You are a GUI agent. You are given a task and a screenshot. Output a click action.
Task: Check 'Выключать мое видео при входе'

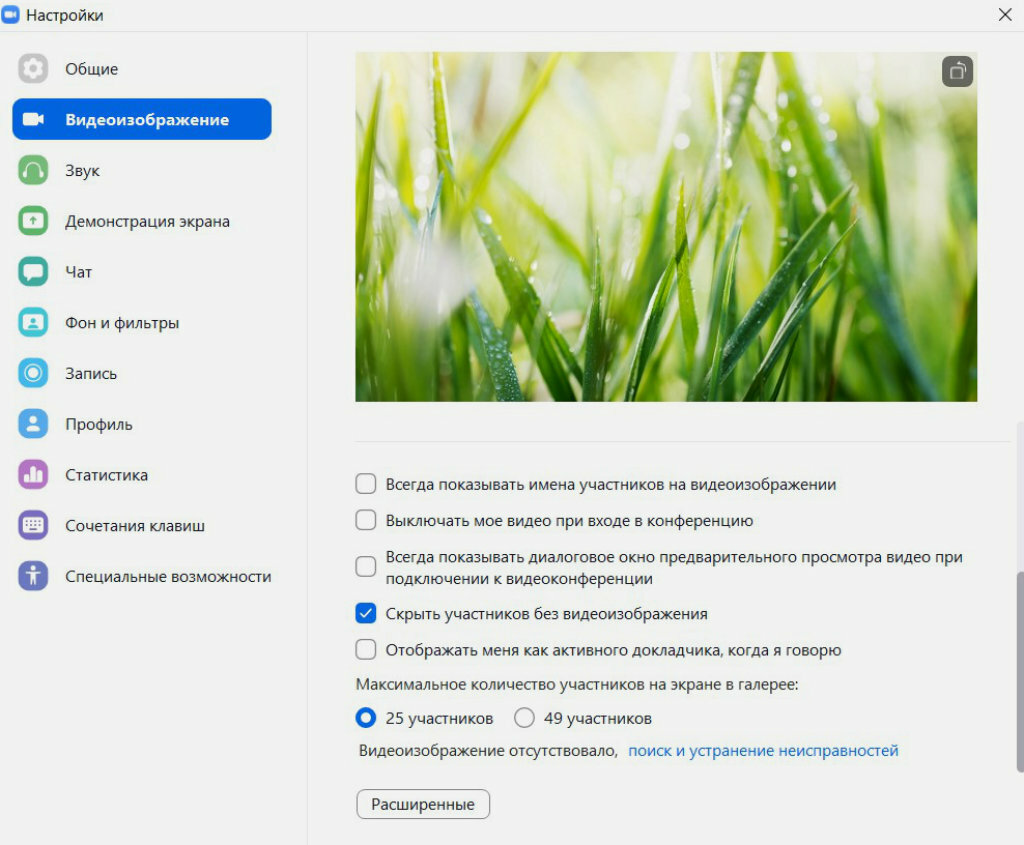[x=366, y=521]
